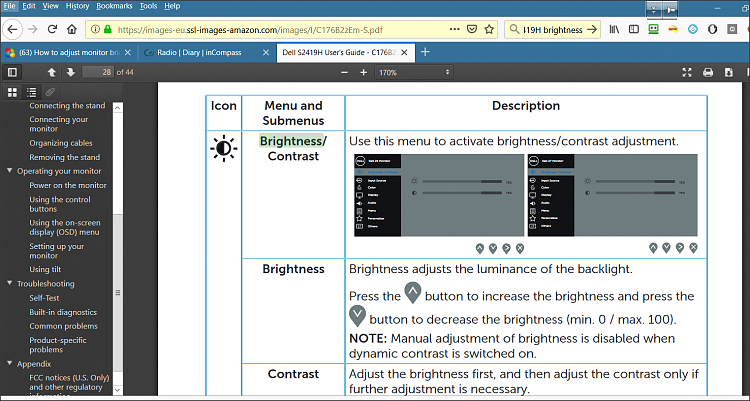
Task: Jump to Common problems
Action: 63,326
